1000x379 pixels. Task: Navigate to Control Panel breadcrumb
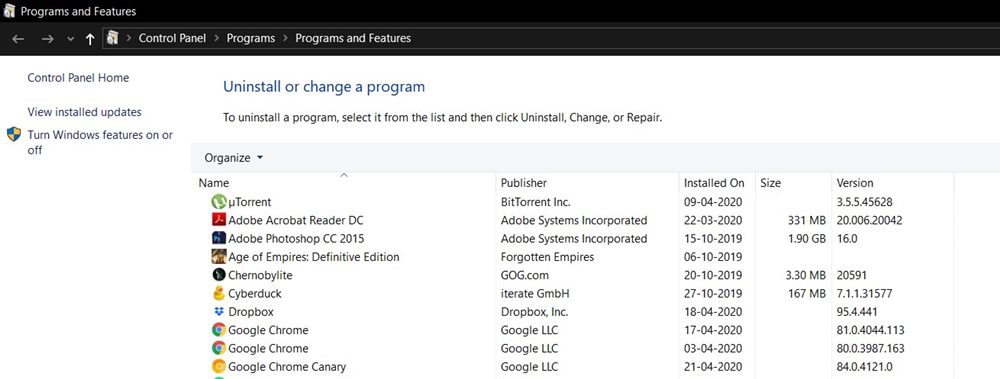(172, 38)
